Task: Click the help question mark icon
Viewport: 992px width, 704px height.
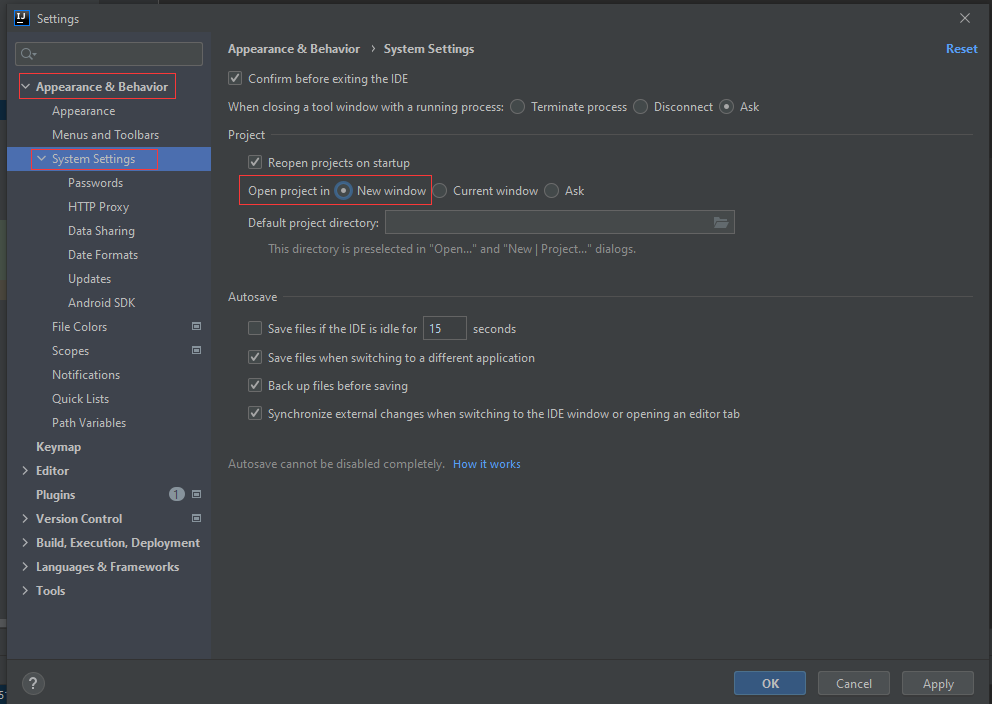Action: click(33, 684)
